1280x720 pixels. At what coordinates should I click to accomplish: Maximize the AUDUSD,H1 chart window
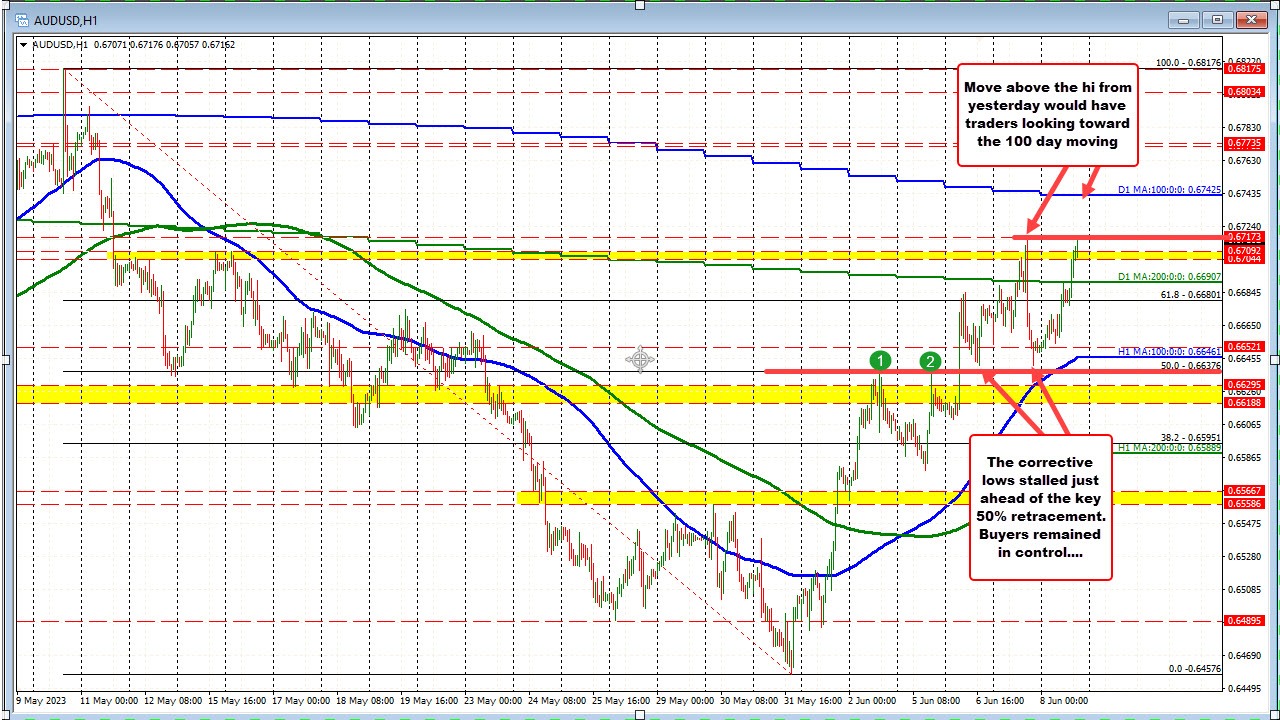[x=1217, y=19]
